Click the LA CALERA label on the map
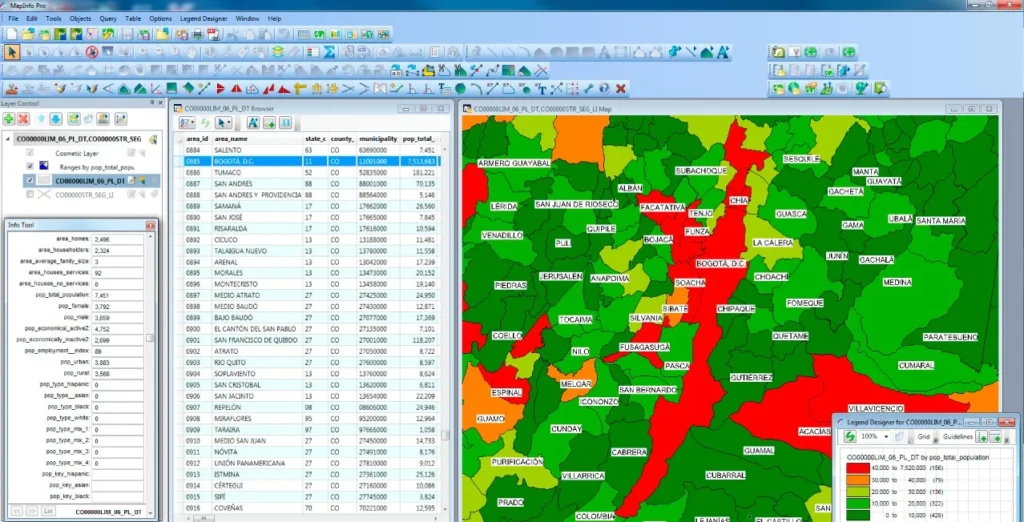Screen dimensions: 1024x522 pyautogui.click(x=773, y=242)
